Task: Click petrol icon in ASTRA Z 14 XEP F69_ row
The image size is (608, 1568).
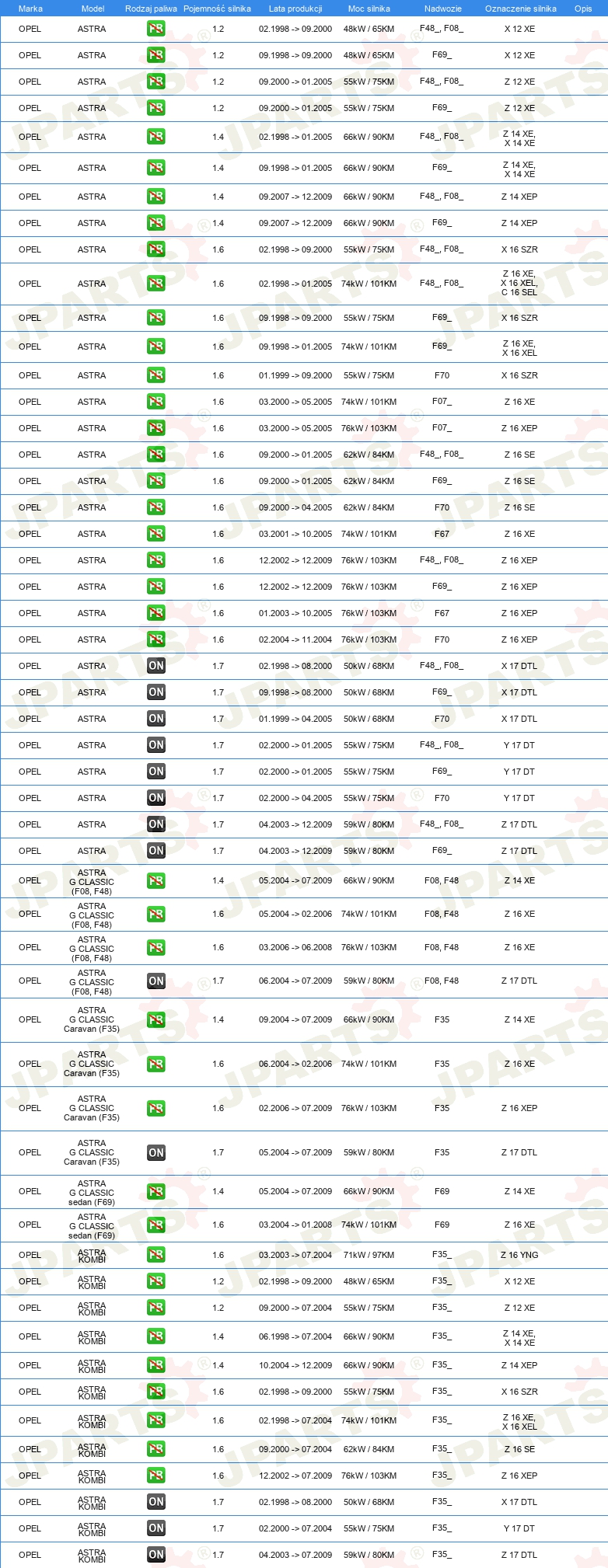Action: (x=156, y=223)
